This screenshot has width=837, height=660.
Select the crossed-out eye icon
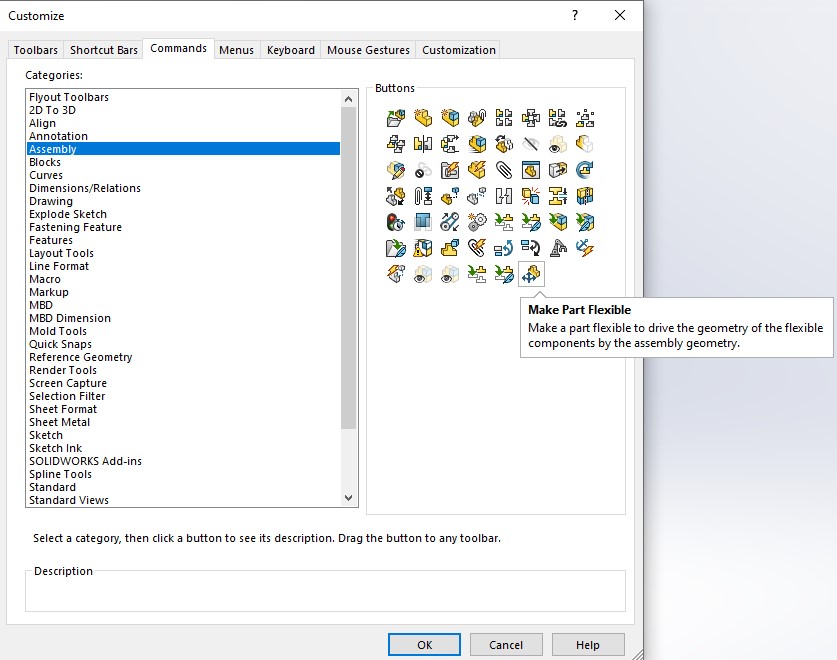pyautogui.click(x=531, y=144)
